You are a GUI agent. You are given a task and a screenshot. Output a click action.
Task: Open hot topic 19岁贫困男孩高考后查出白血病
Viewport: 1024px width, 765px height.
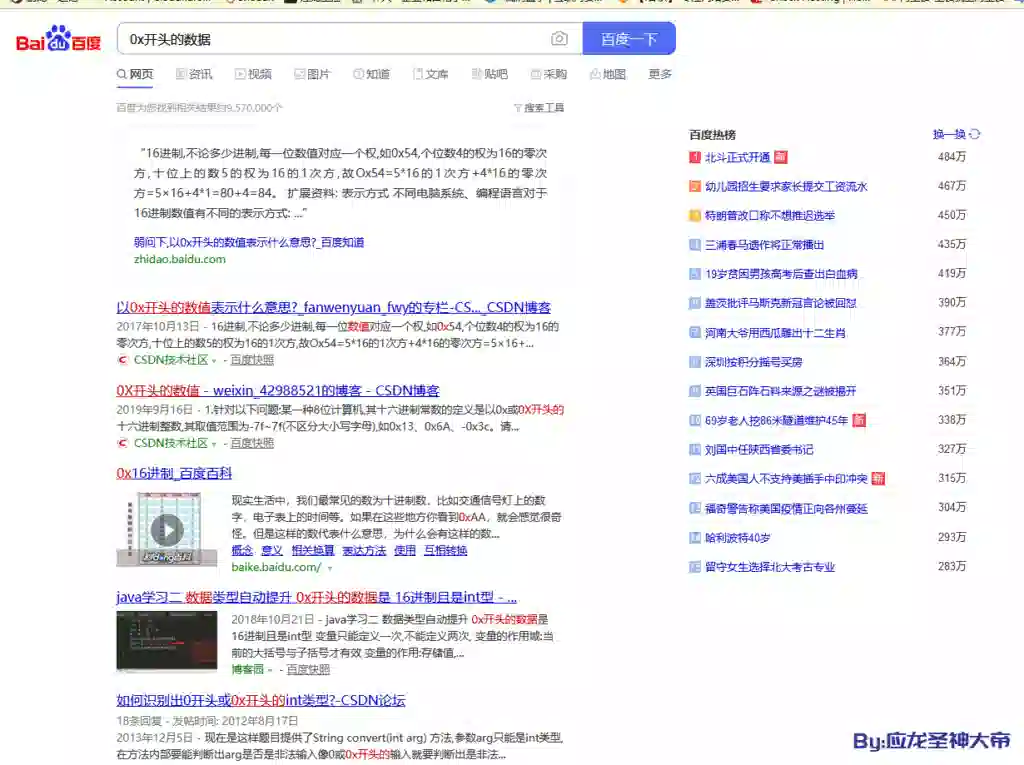click(x=781, y=274)
